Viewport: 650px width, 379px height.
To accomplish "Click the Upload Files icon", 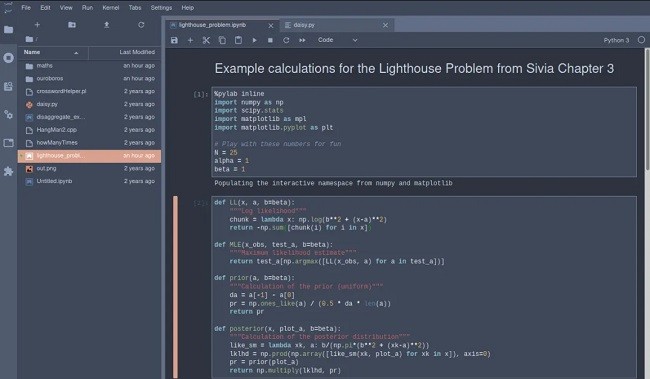I will [107, 25].
